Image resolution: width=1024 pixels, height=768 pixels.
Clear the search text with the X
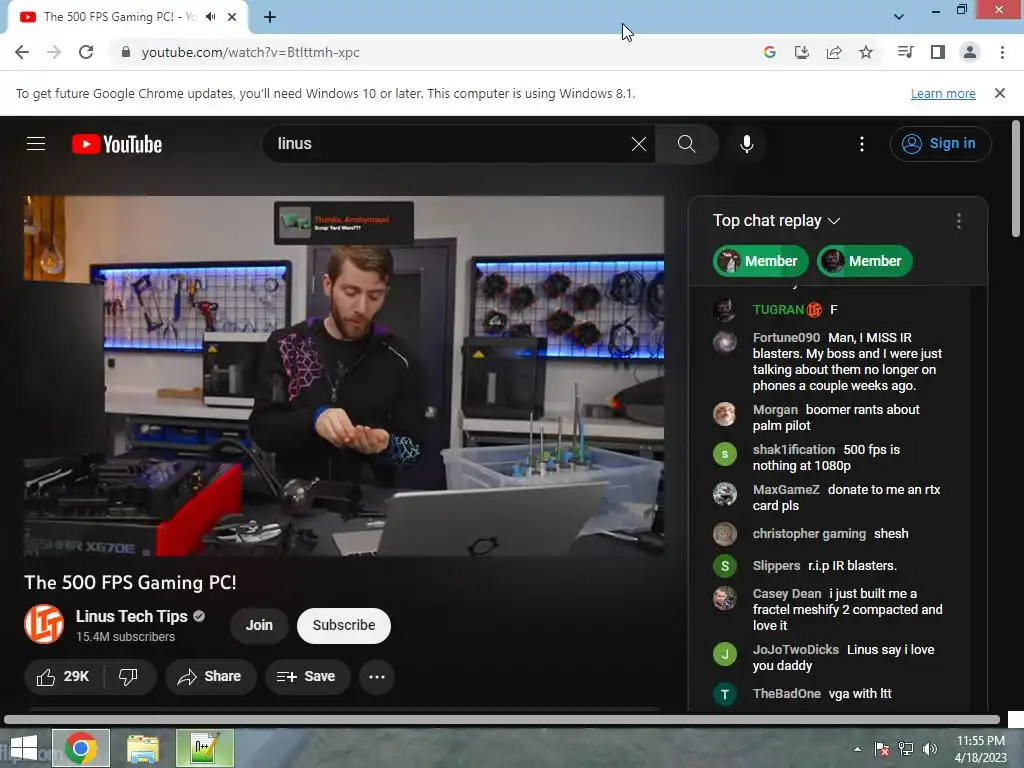[639, 144]
